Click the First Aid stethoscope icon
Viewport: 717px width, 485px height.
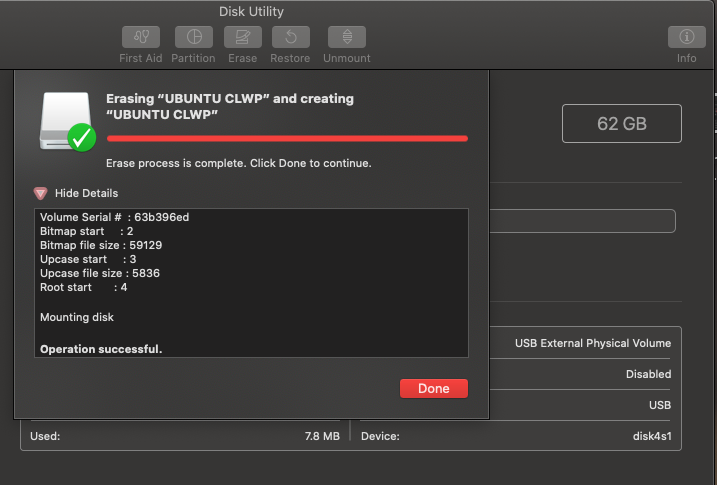(141, 37)
